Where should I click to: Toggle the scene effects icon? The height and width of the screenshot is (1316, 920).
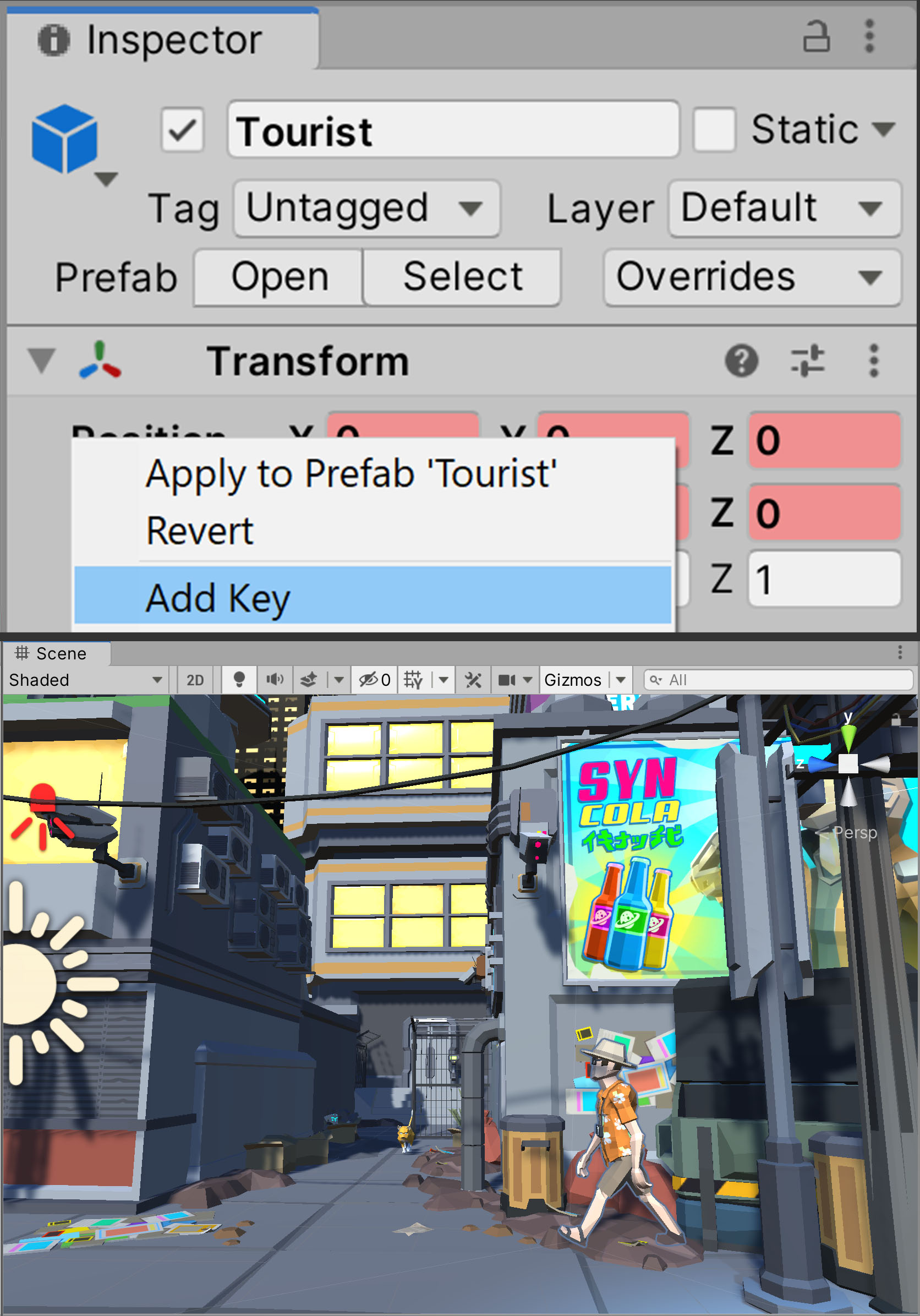[309, 680]
